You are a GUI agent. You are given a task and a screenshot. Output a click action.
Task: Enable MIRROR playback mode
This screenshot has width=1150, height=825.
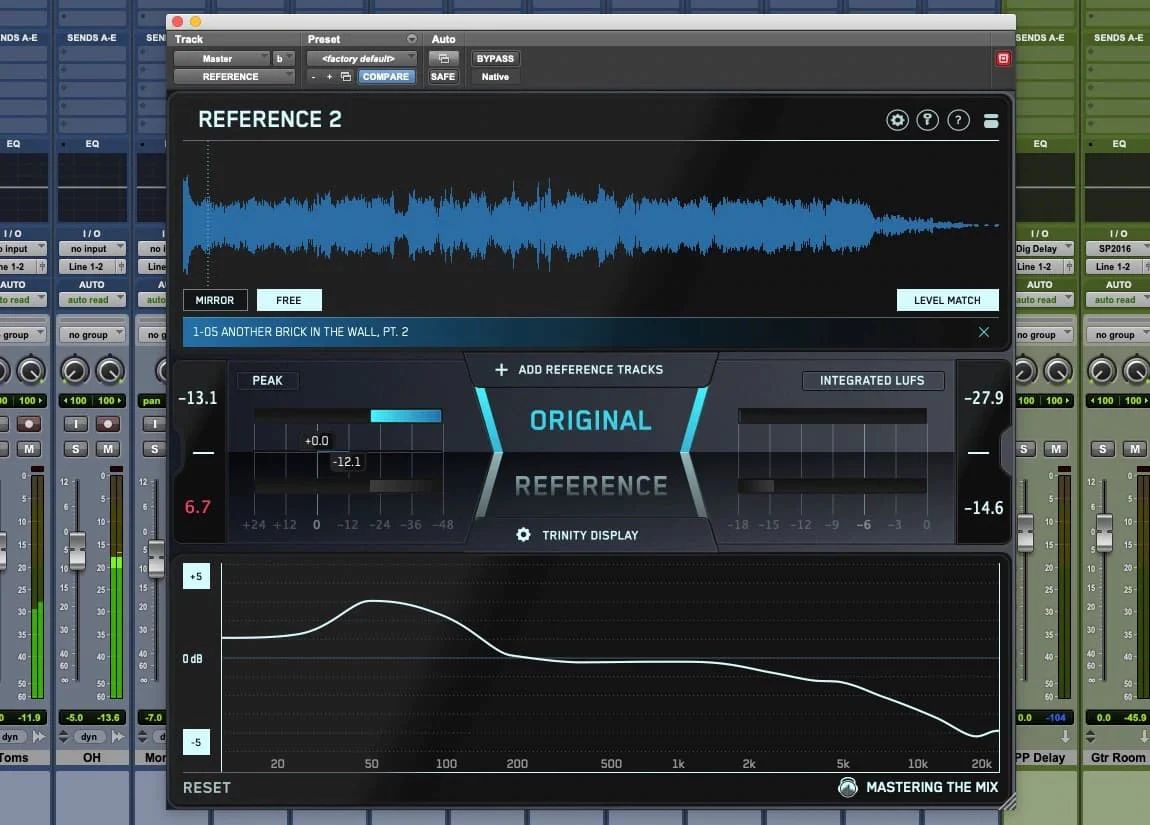215,300
